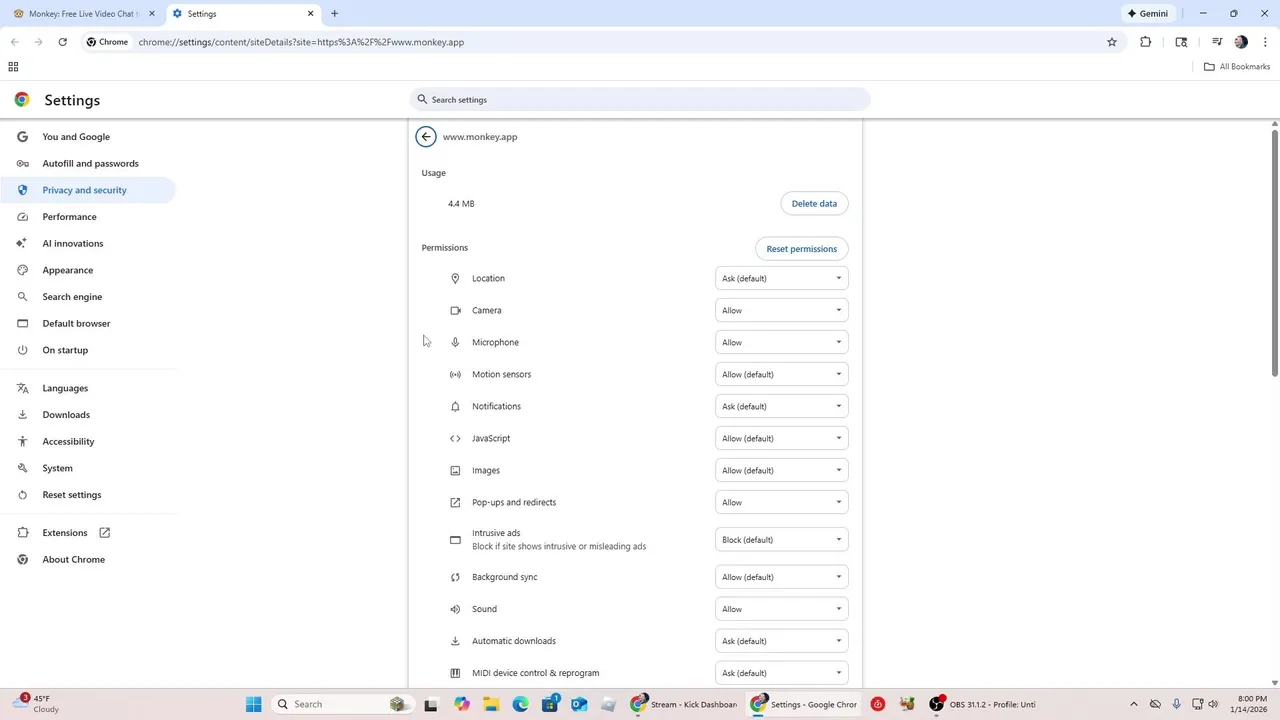1280x720 pixels.
Task: Click the magnifier icon in Search settings
Action: tap(422, 100)
